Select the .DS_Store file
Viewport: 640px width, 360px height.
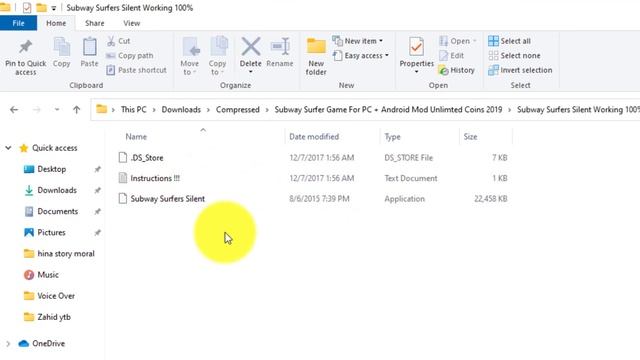tap(147, 158)
